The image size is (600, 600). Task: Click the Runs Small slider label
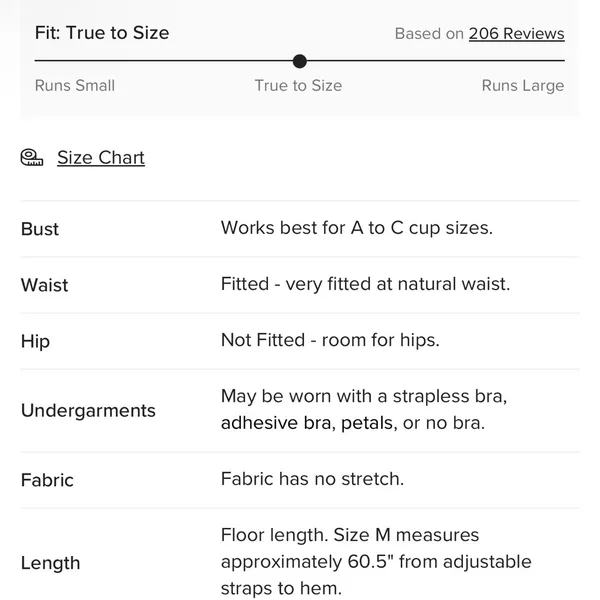click(75, 85)
